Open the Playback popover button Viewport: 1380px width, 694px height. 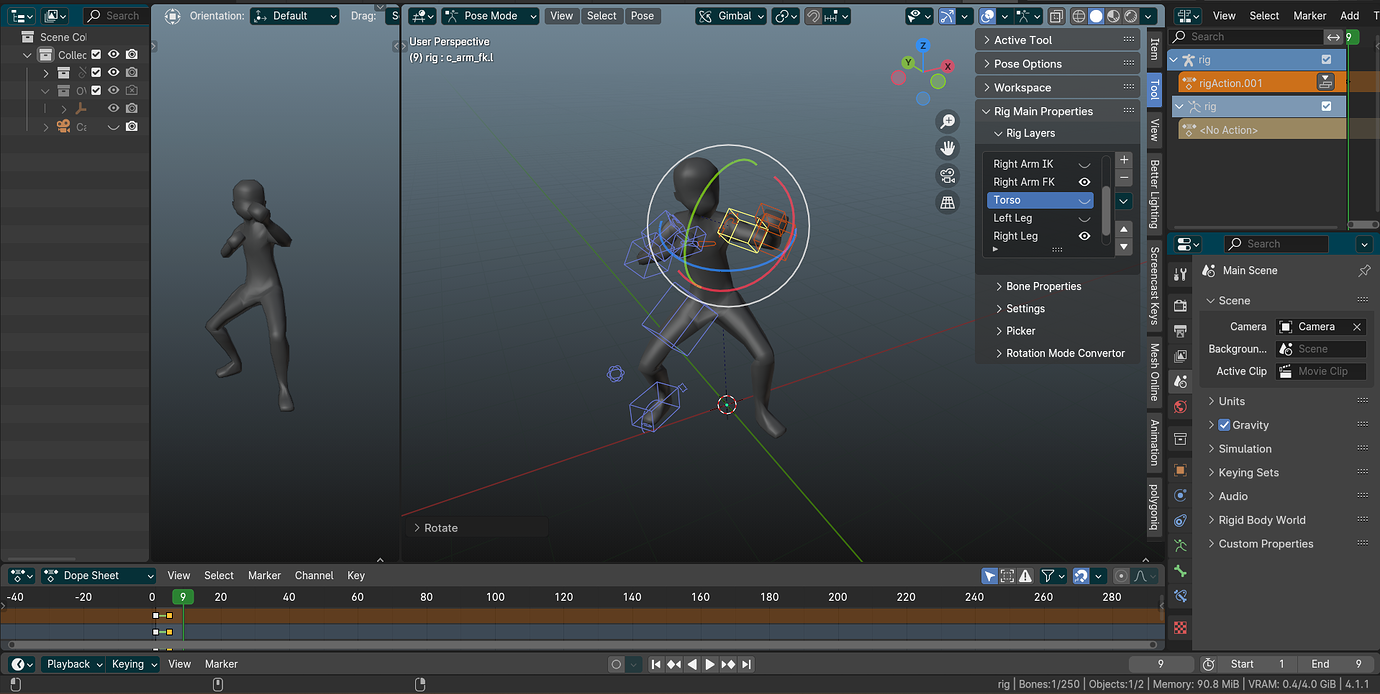click(73, 664)
